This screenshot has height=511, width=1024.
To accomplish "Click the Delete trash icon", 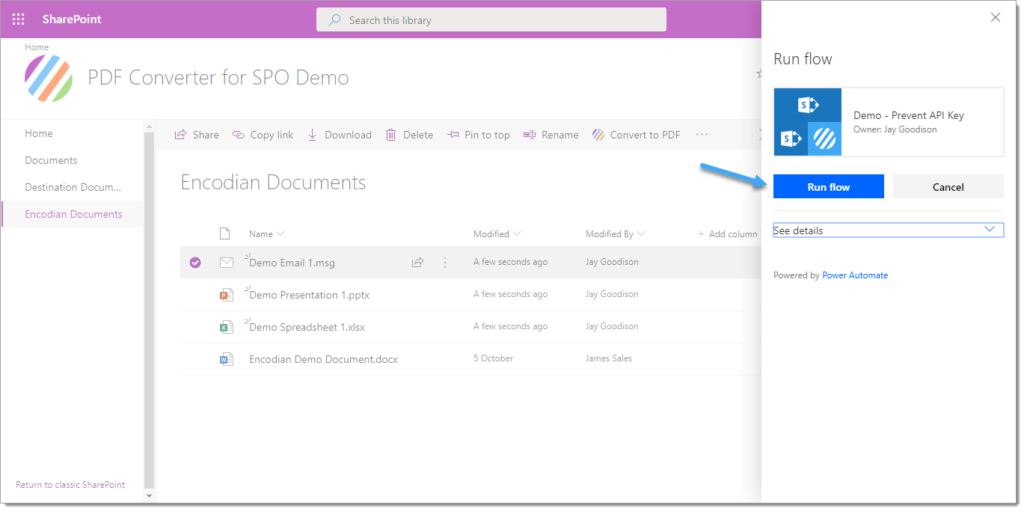I will [391, 135].
